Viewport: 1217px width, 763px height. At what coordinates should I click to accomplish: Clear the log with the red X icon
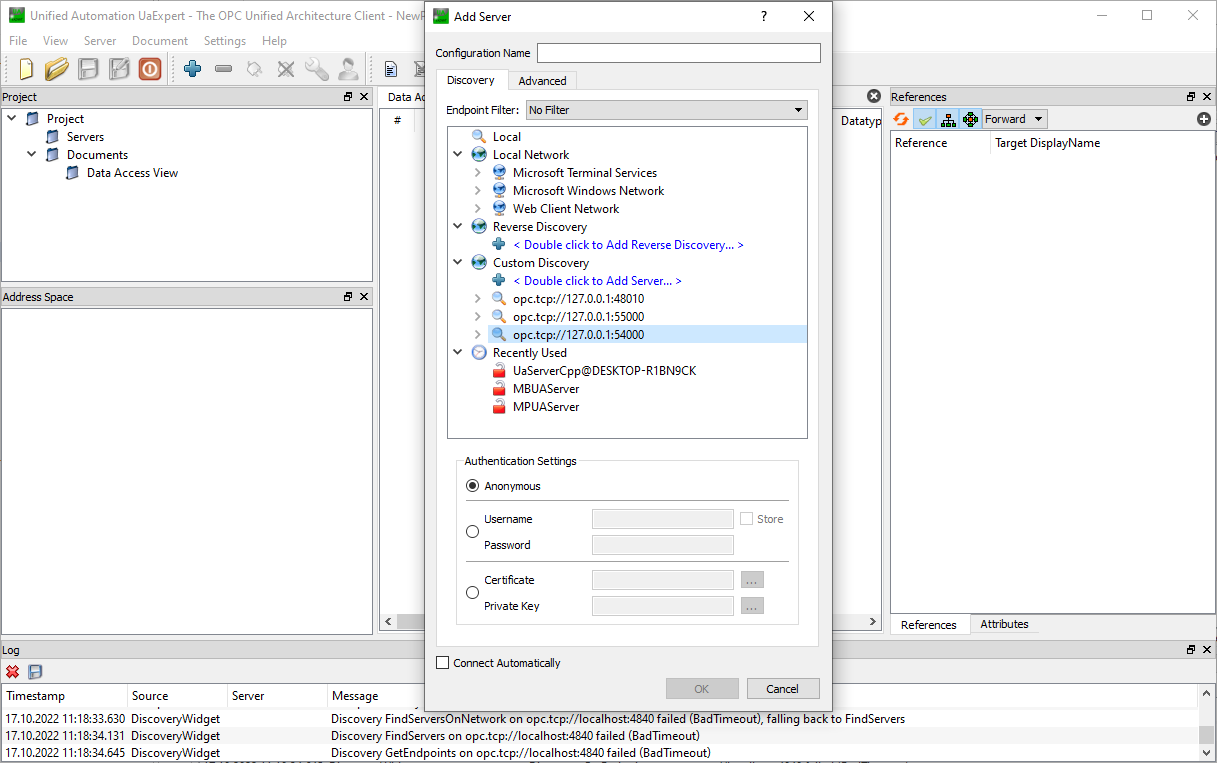(x=13, y=672)
